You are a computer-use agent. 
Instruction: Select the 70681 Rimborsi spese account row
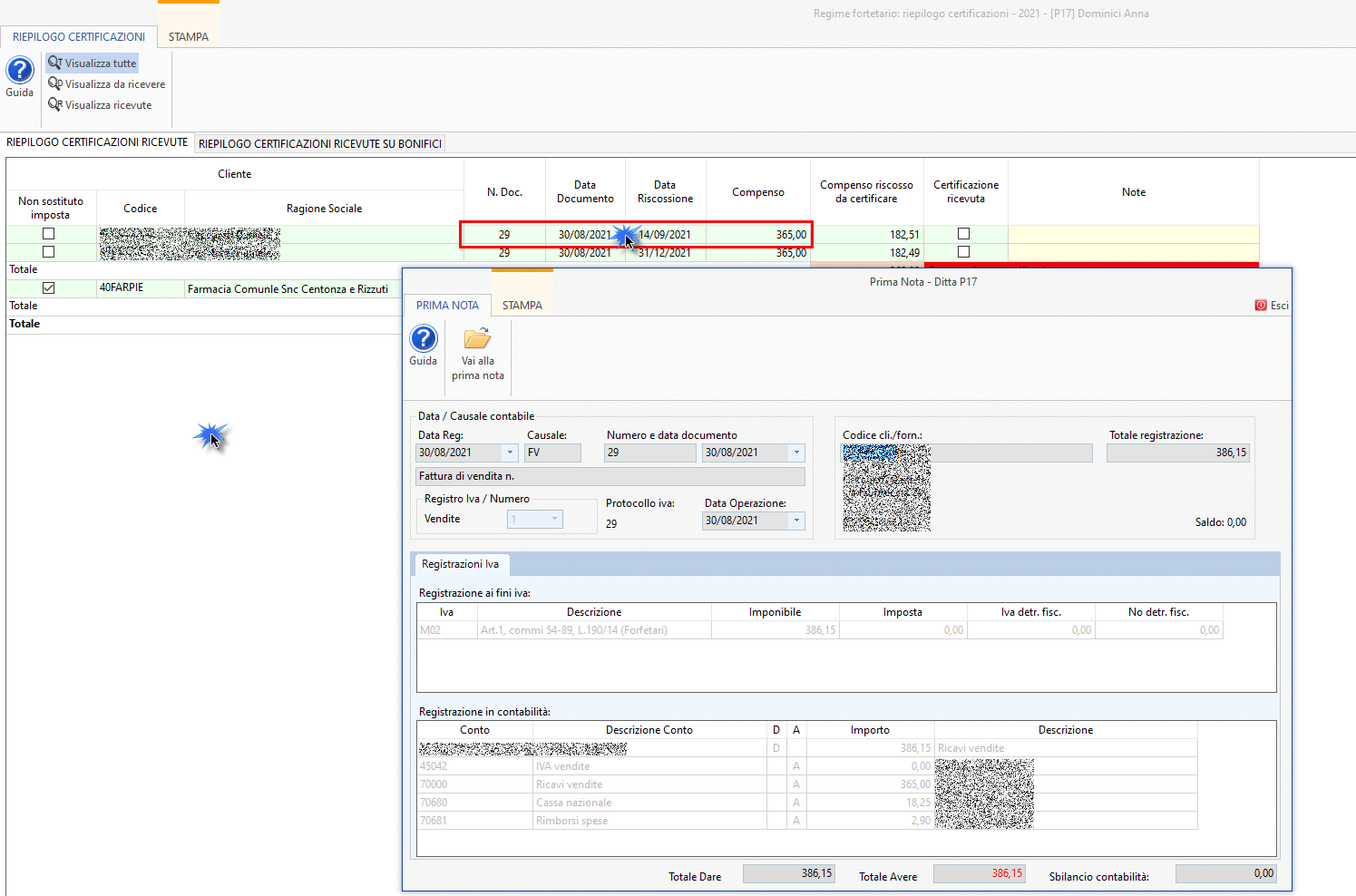tap(807, 821)
